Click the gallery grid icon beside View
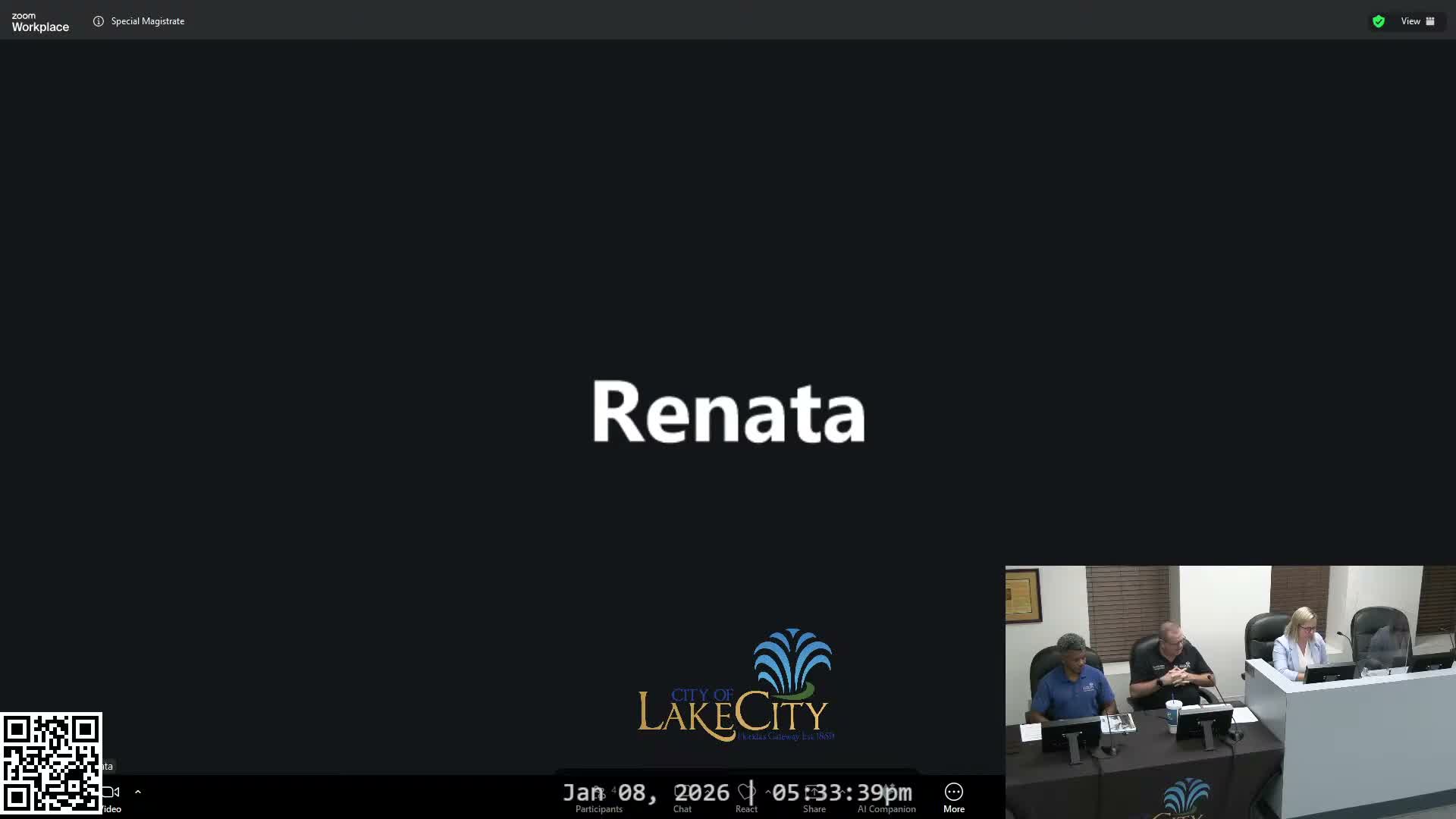 1430,21
